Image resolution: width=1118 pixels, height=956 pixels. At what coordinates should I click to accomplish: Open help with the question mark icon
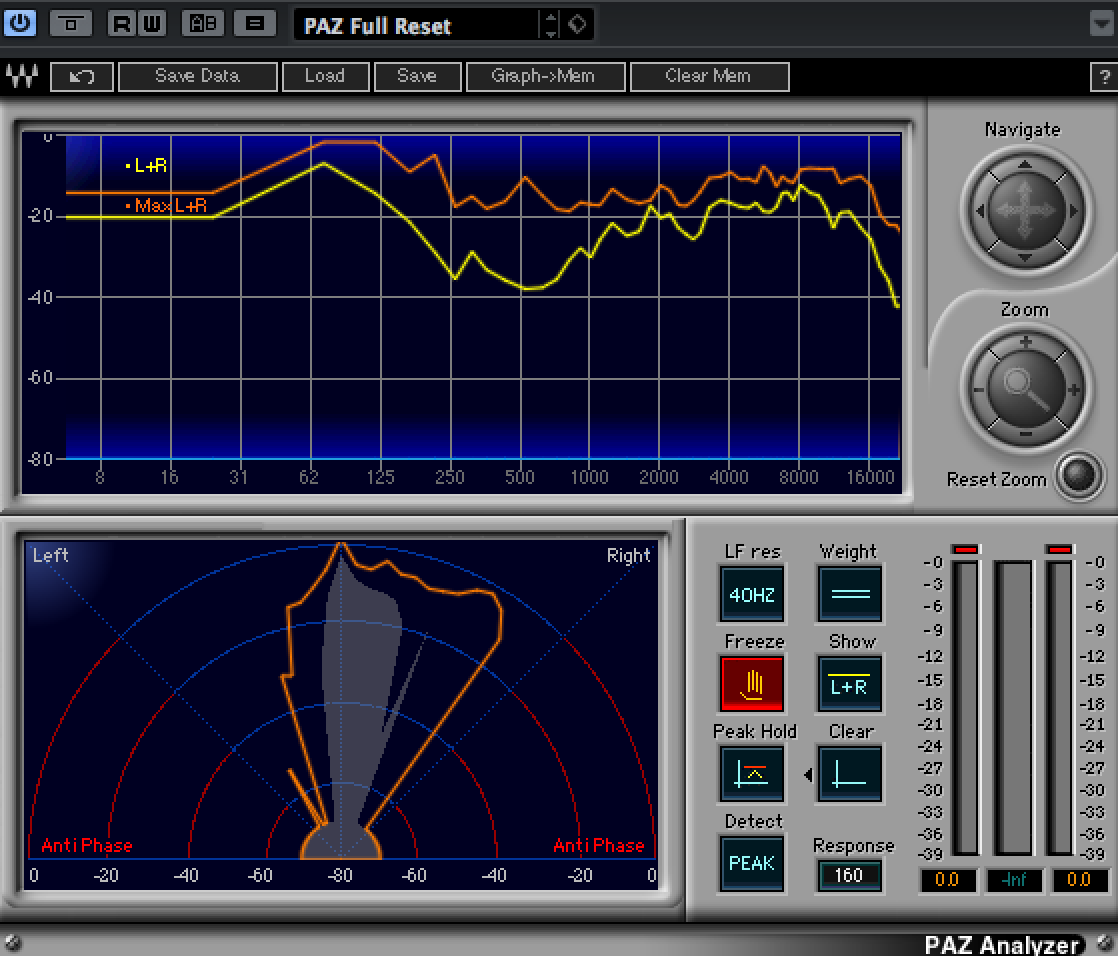(1103, 78)
